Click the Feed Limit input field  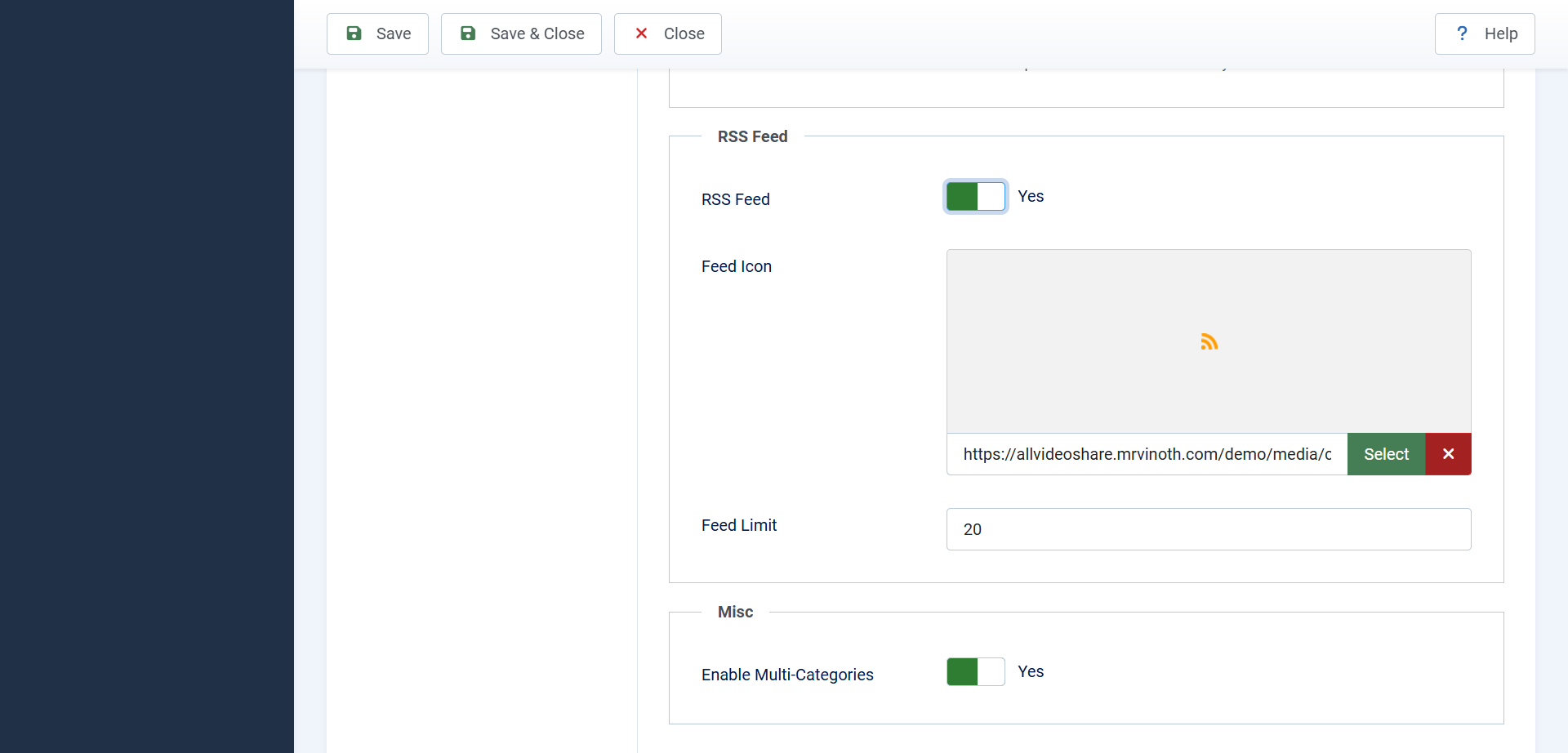[1209, 529]
